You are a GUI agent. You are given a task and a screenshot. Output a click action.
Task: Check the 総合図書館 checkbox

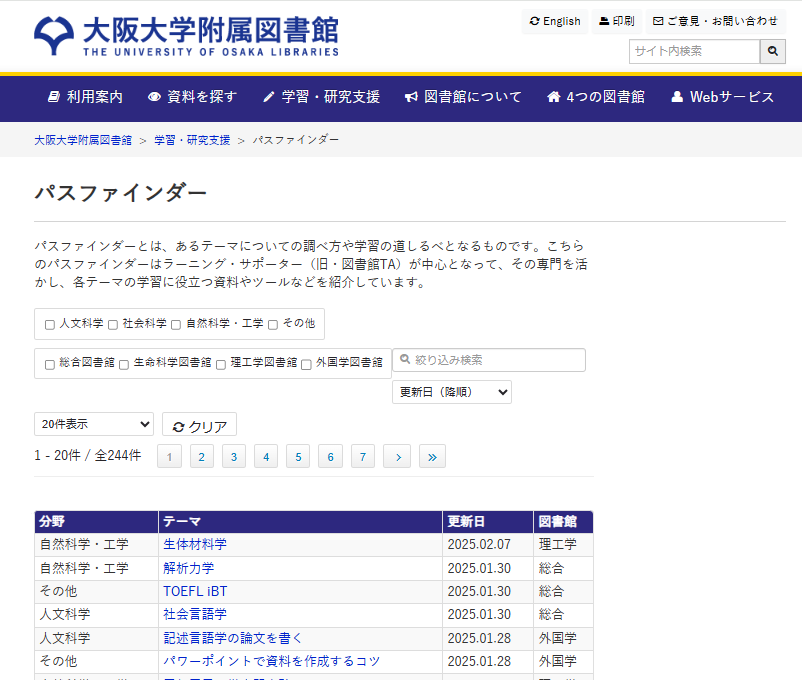click(x=50, y=364)
